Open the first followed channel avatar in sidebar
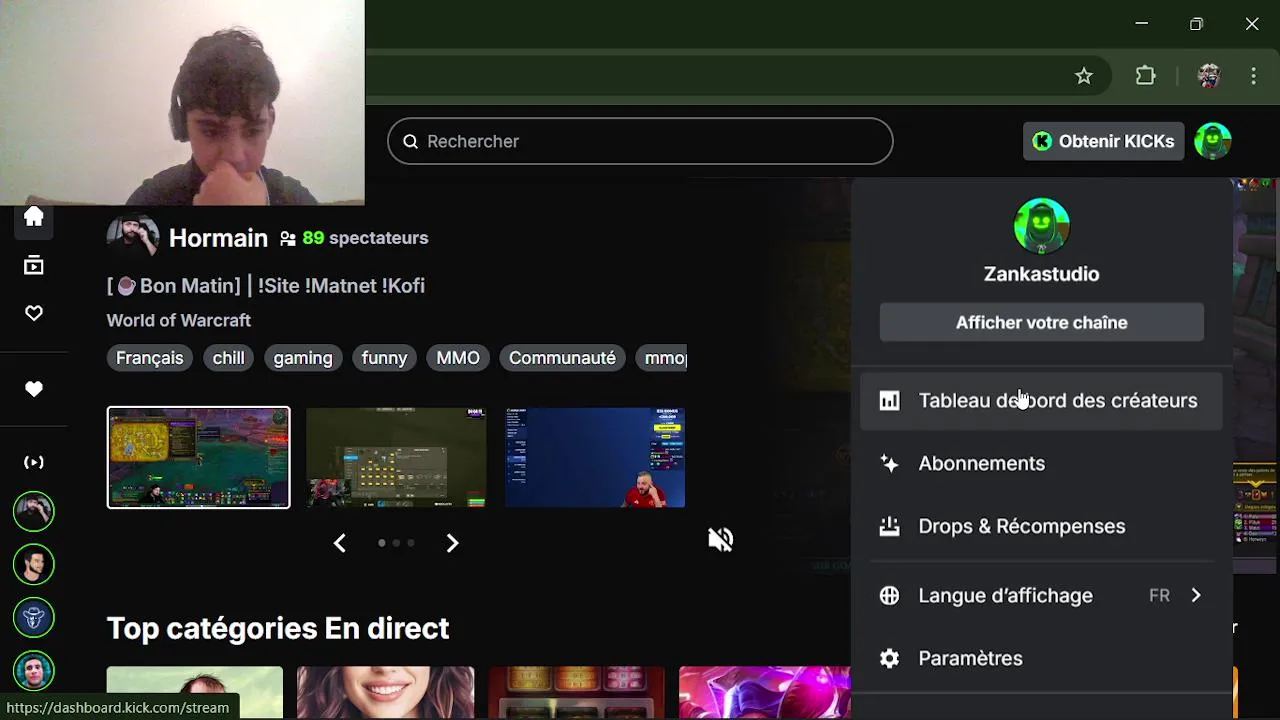Image resolution: width=1280 pixels, height=720 pixels. 34,511
